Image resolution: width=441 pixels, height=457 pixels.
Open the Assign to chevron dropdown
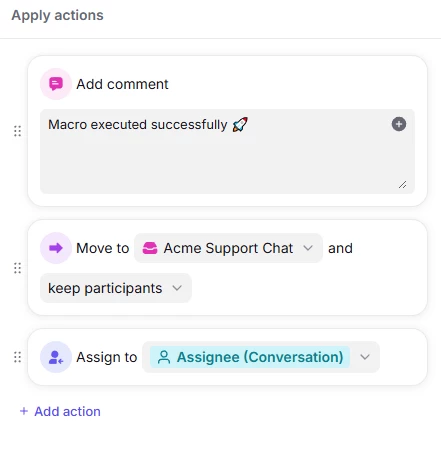(365, 357)
